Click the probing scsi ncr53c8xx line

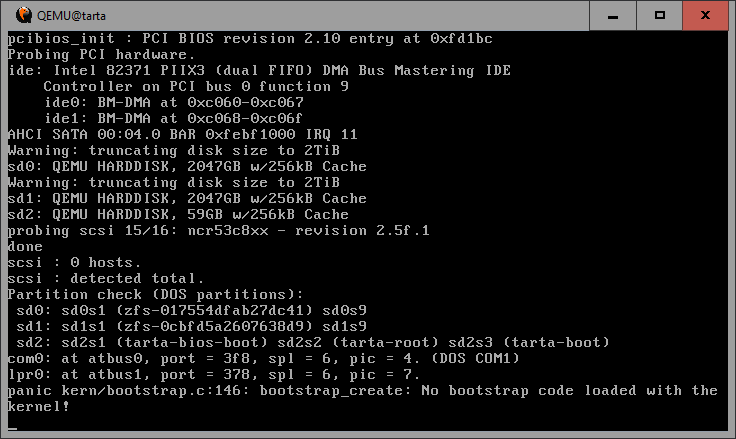tap(218, 230)
